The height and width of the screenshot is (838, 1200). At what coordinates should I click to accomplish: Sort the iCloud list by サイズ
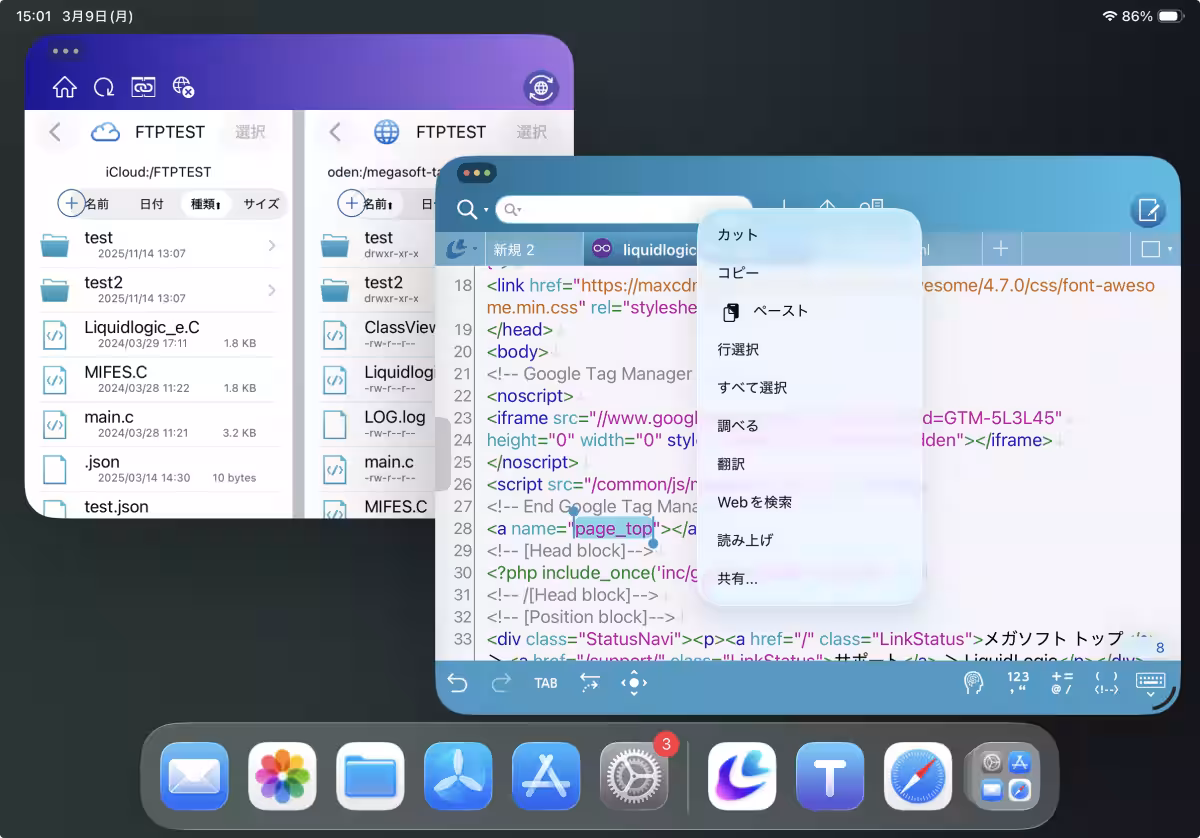coord(261,204)
